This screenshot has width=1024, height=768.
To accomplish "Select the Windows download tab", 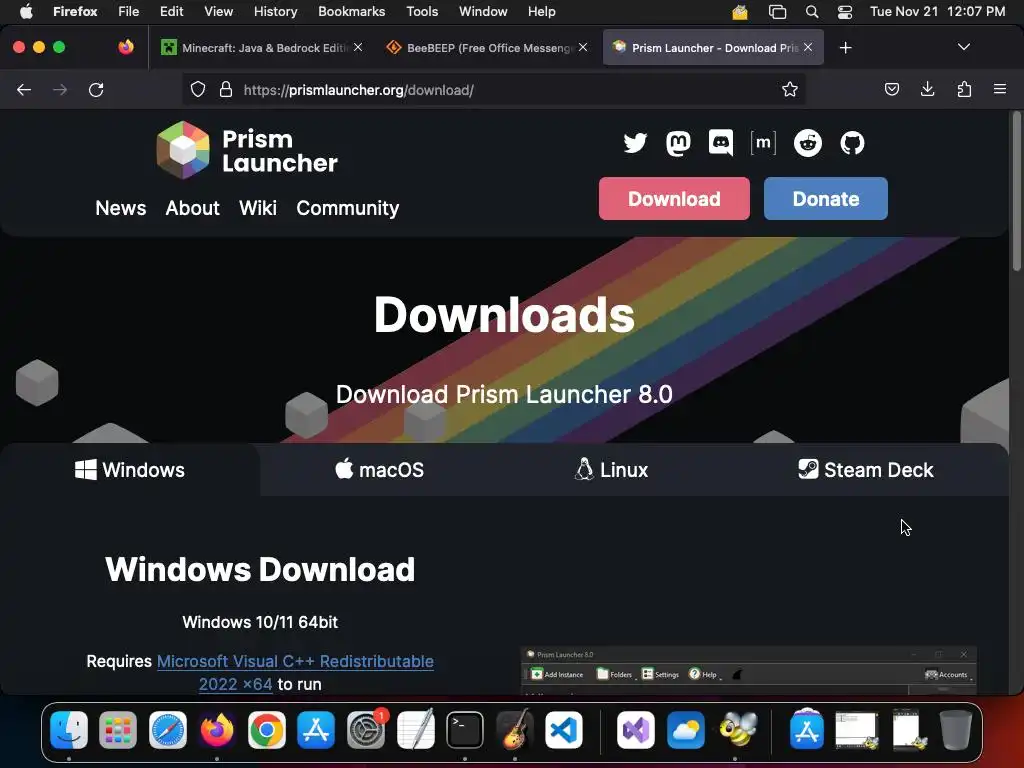I will [130, 470].
